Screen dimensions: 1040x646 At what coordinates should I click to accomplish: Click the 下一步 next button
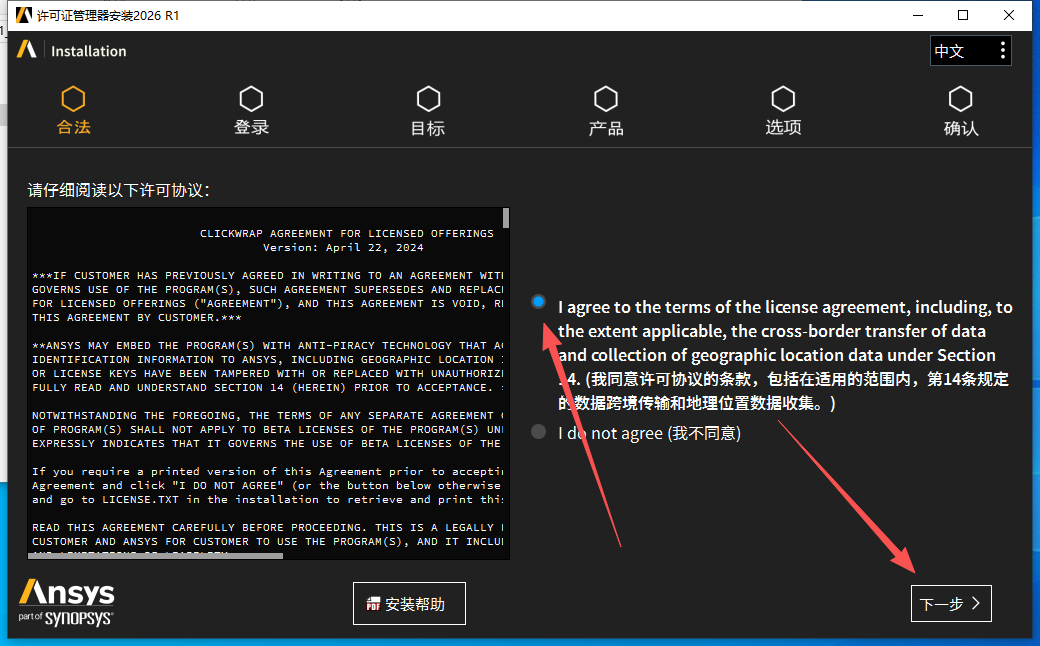click(951, 604)
